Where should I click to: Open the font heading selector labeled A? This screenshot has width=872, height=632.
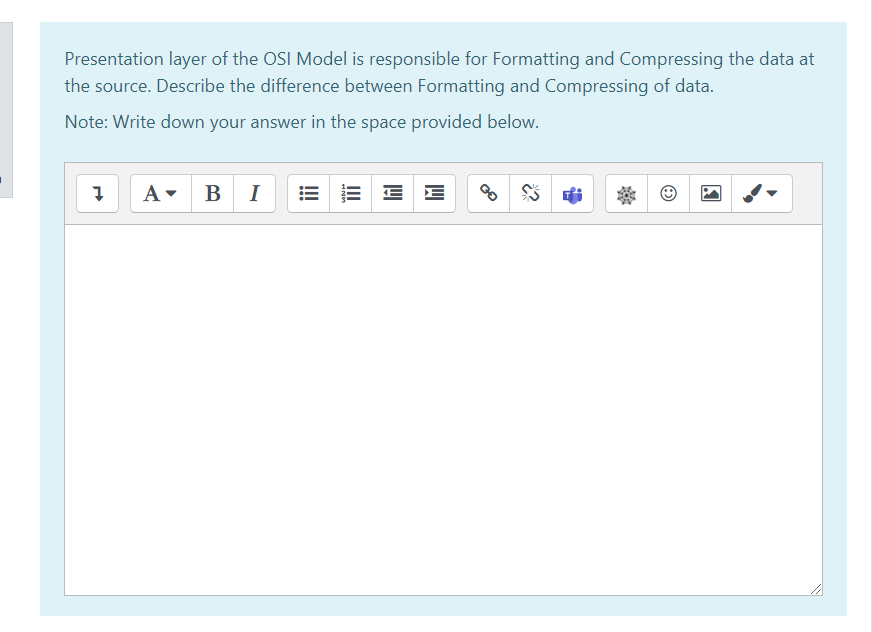158,193
